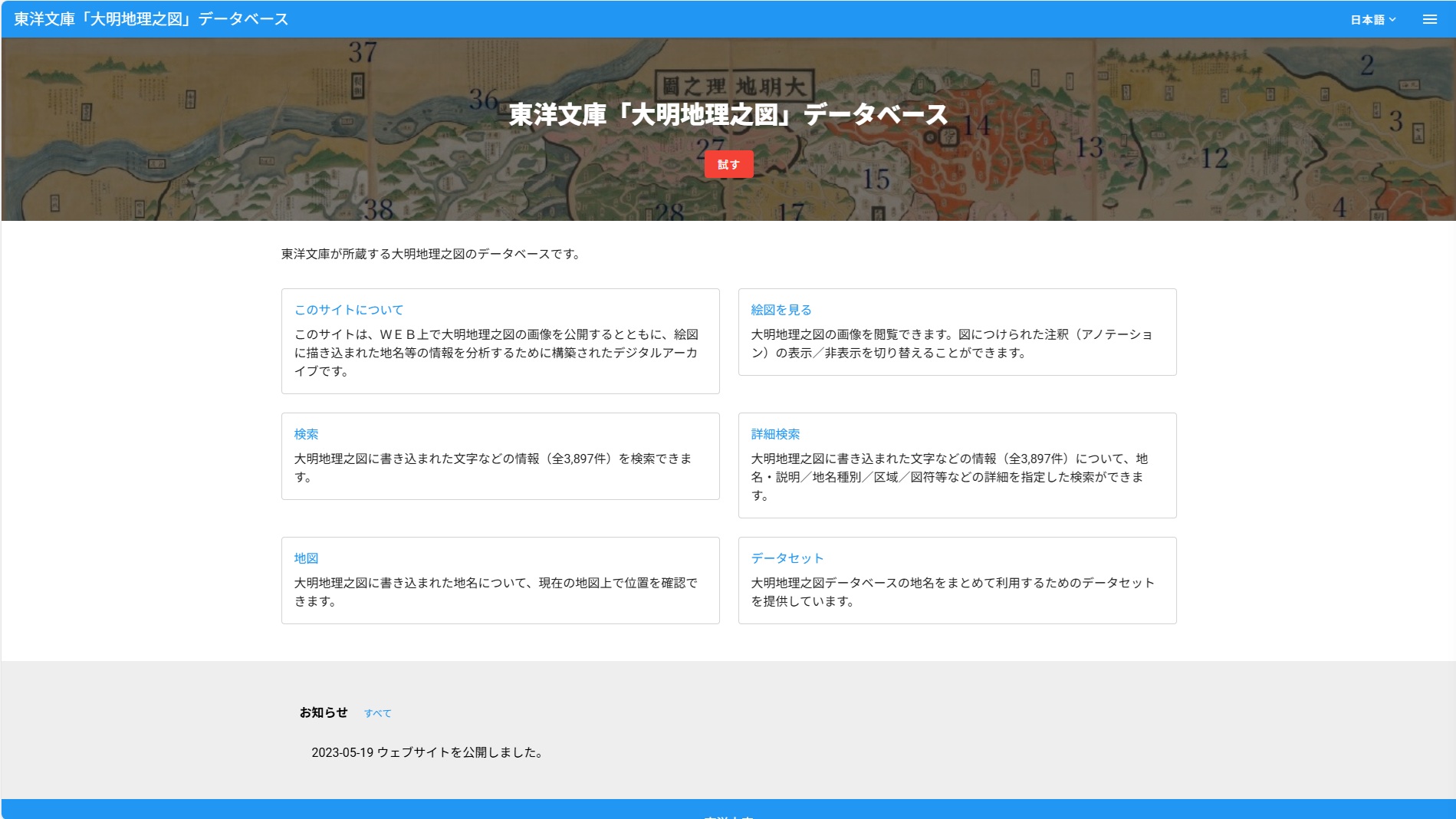Click the description in the 詳細検索 card

click(948, 476)
